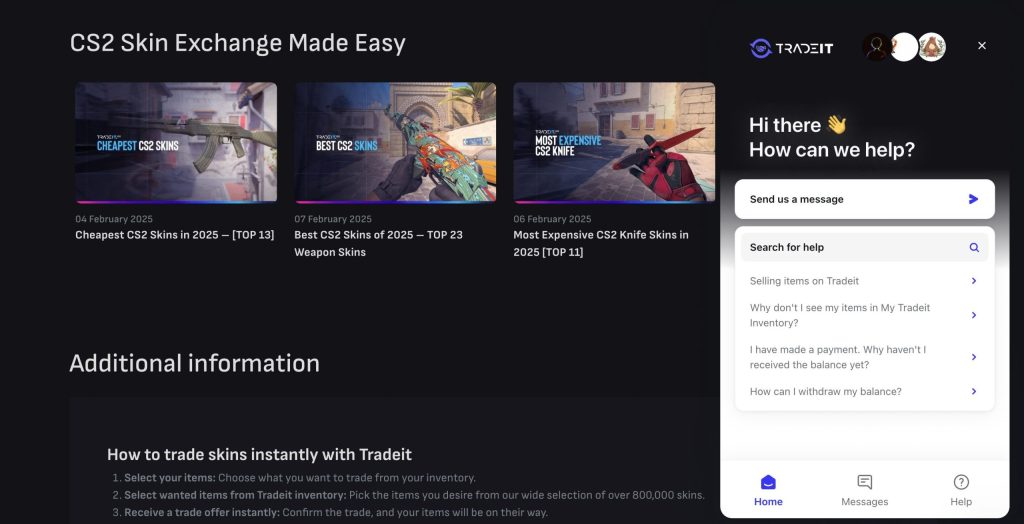The height and width of the screenshot is (524, 1024).
Task: Open Most Expensive CS2 Knife thumbnail
Action: (614, 143)
